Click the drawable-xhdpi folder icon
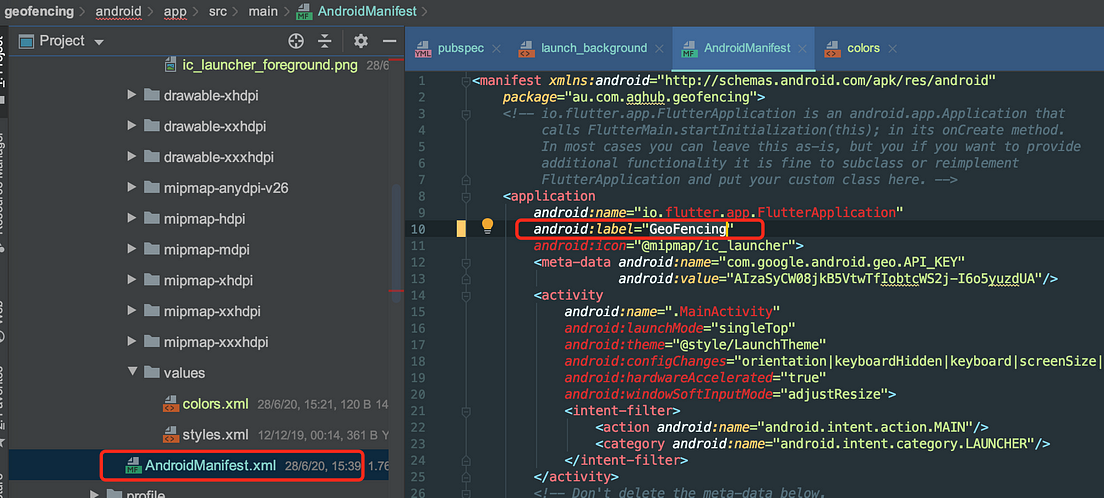 pos(151,94)
